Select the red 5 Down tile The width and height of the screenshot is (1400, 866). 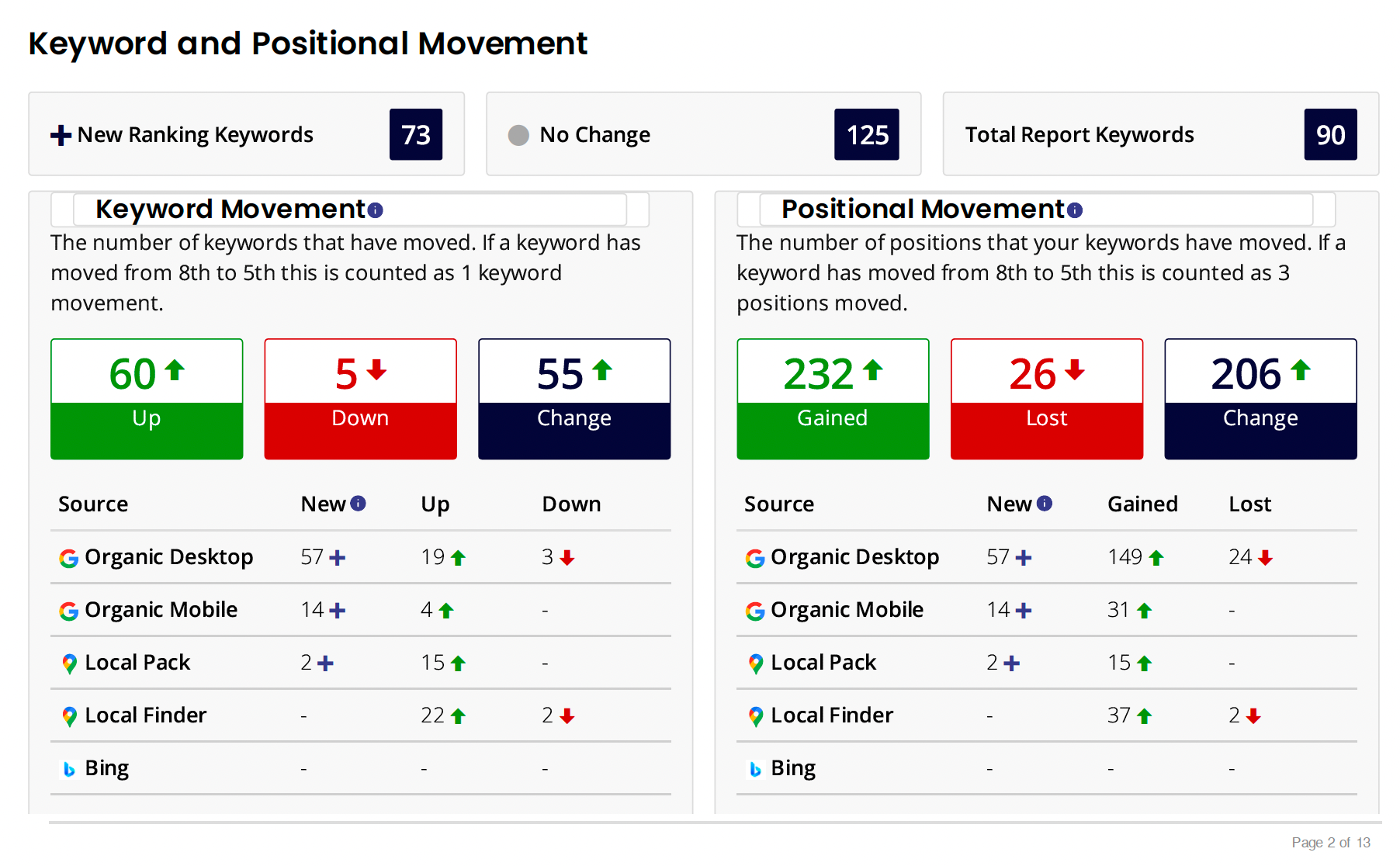(x=361, y=399)
